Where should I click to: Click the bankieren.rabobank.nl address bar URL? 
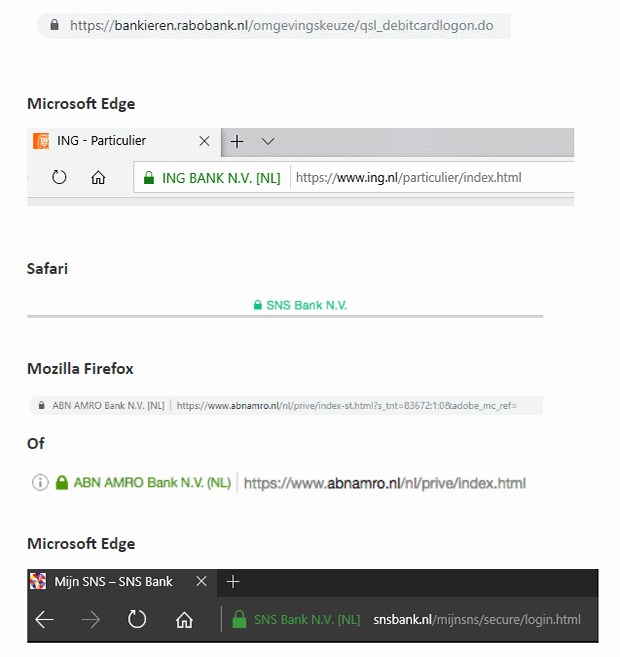point(282,26)
